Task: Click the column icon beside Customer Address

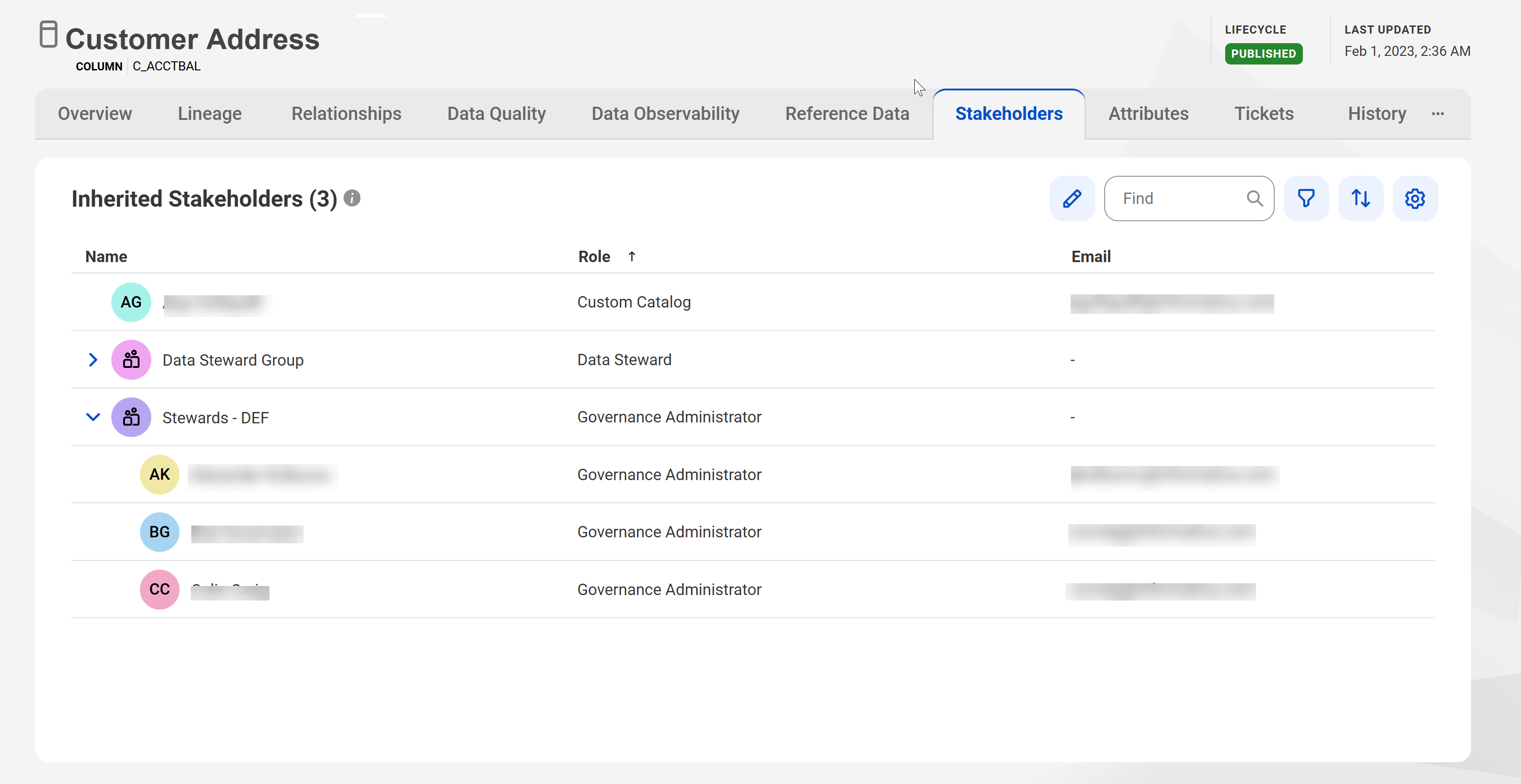Action: (x=49, y=34)
